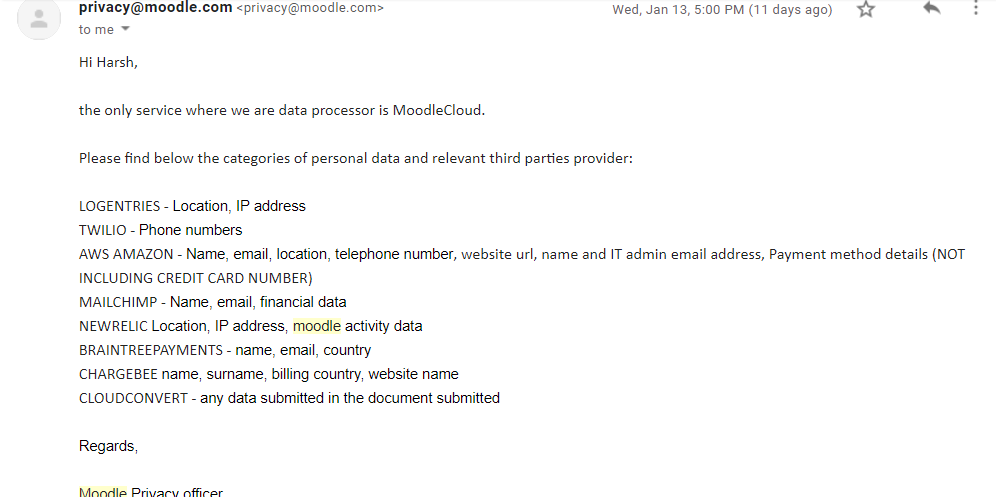Click the TWILIO provider name
Screen dimensions: 996x497
[103, 230]
